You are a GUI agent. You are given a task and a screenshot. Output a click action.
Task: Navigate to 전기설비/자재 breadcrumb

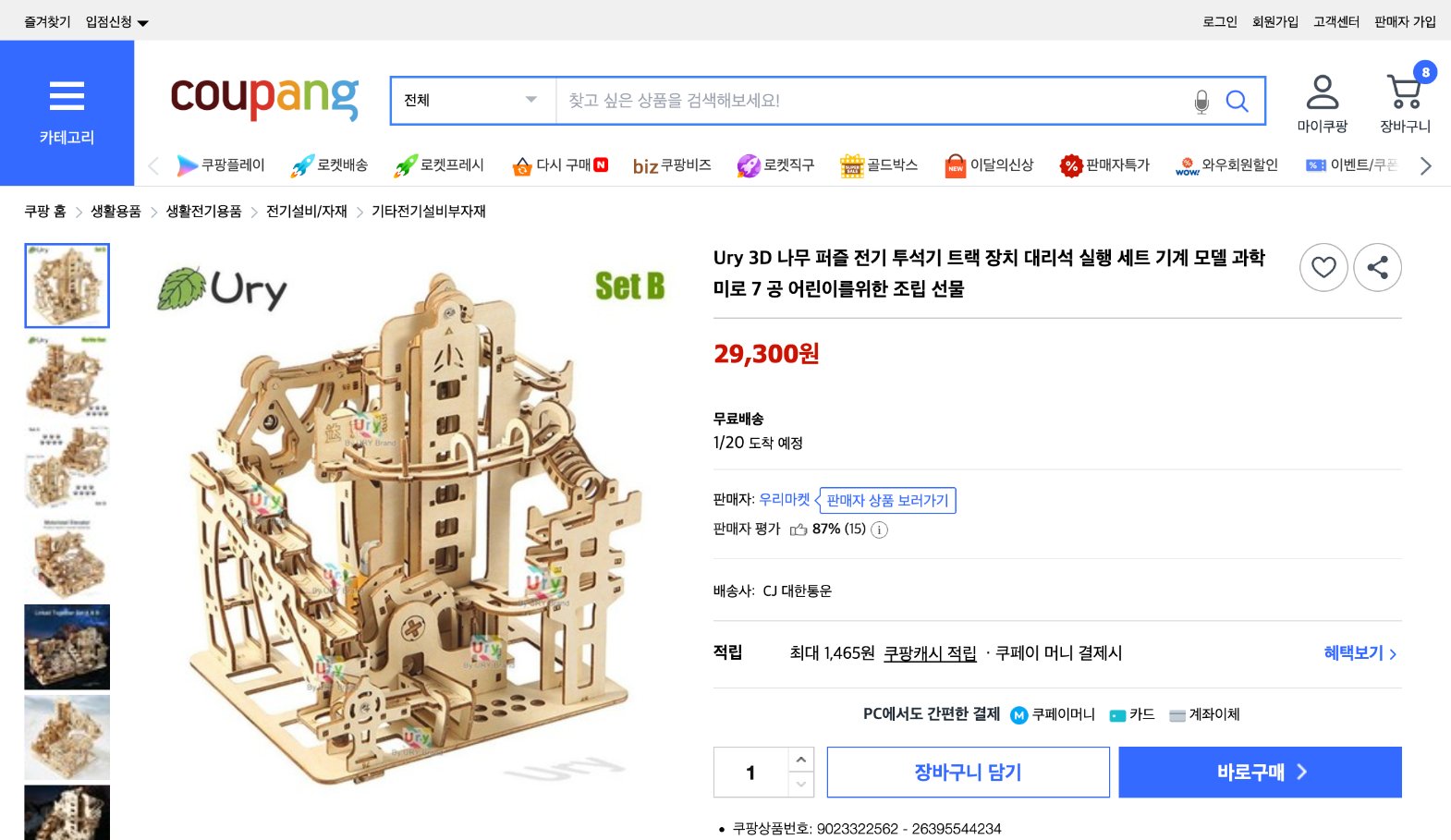click(308, 212)
